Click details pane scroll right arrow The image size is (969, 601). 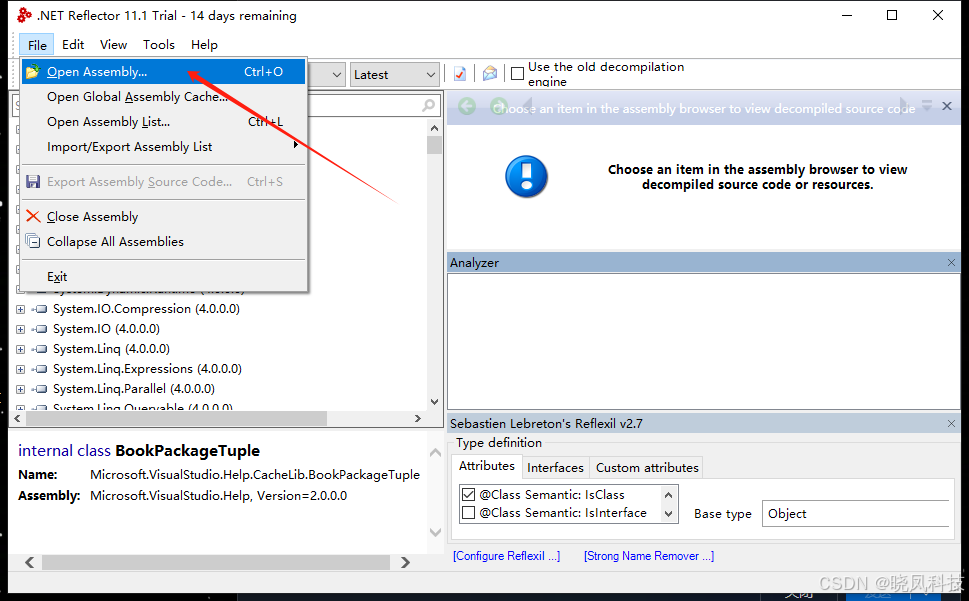[x=405, y=562]
